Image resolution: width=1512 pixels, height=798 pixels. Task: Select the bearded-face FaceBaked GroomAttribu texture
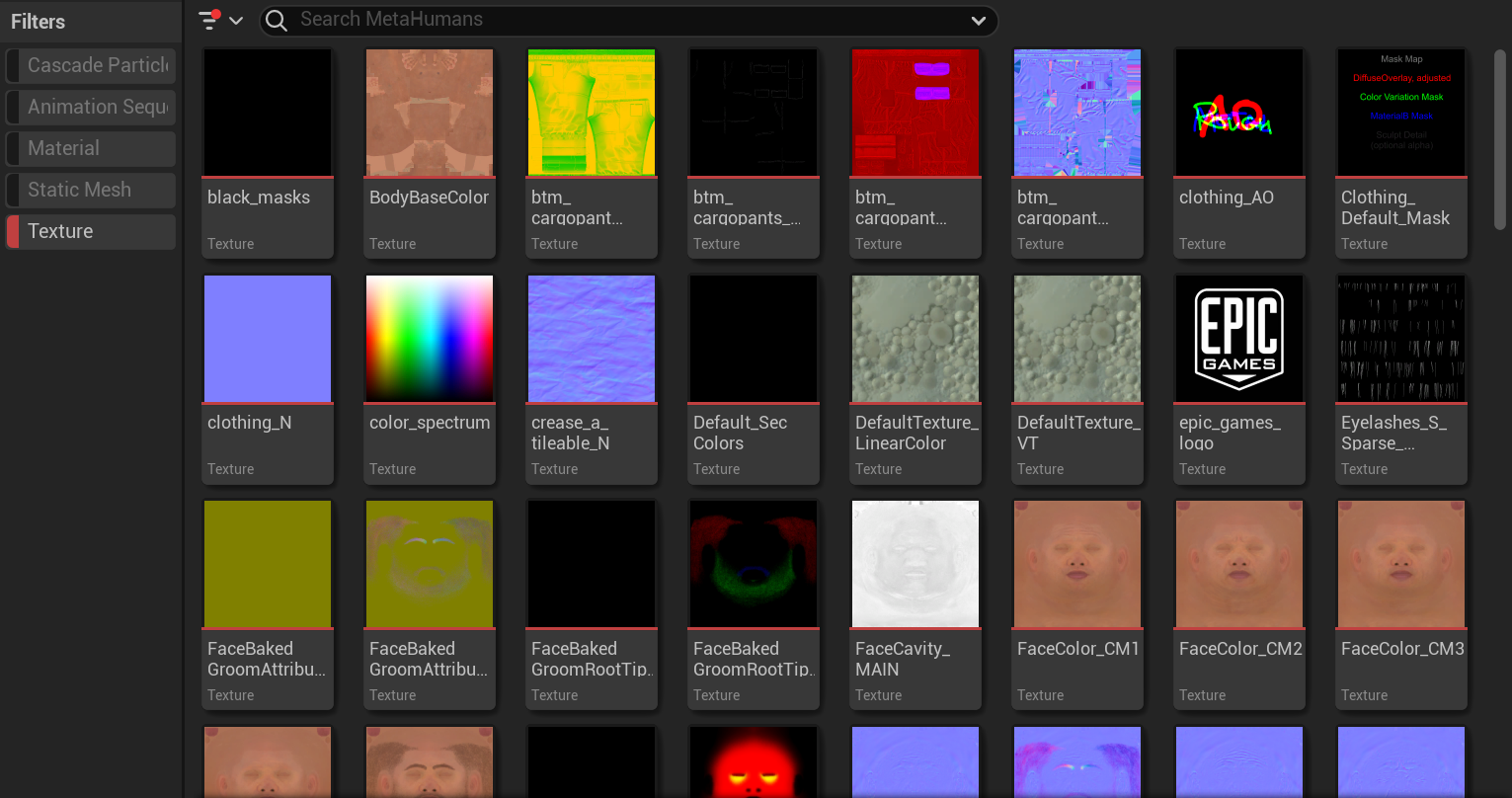(x=430, y=604)
